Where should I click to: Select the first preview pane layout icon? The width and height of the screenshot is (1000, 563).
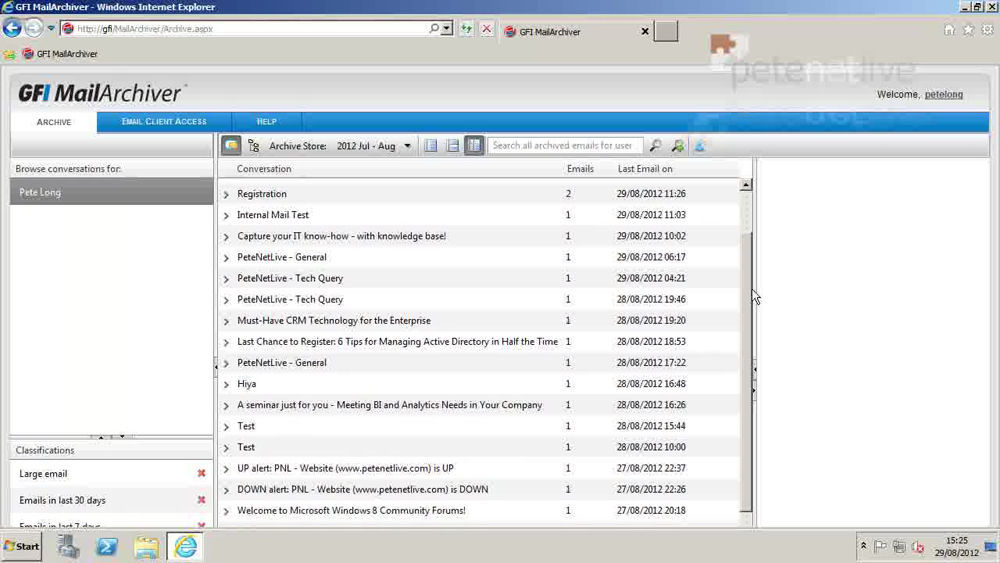click(431, 146)
